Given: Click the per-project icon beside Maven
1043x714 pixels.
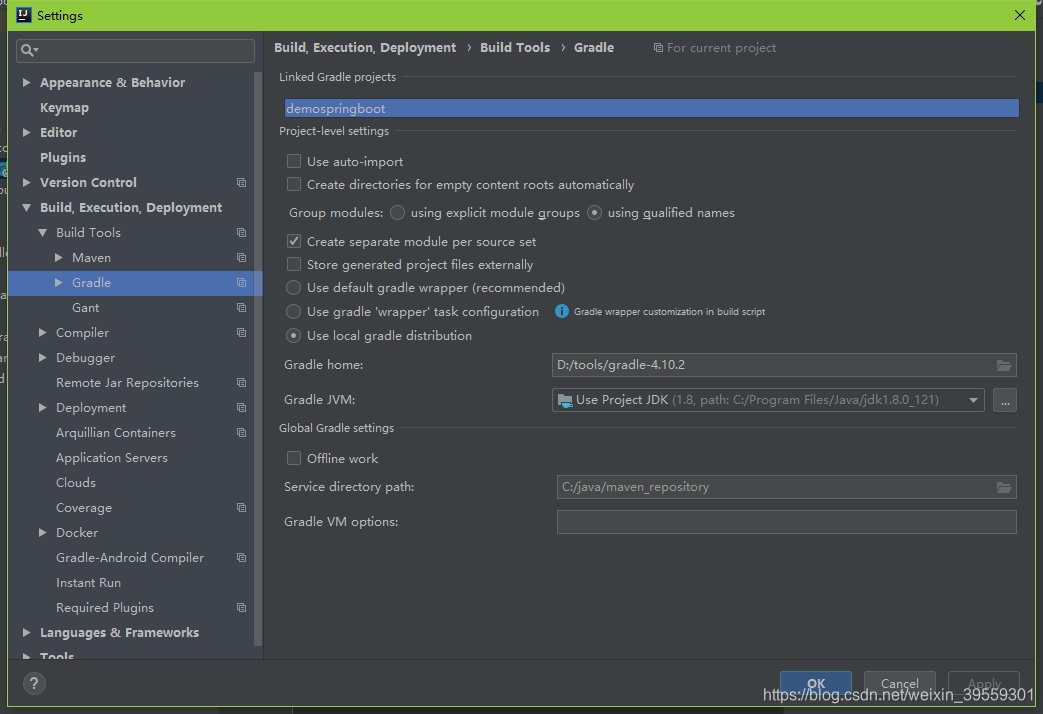Looking at the screenshot, I should click(x=241, y=258).
